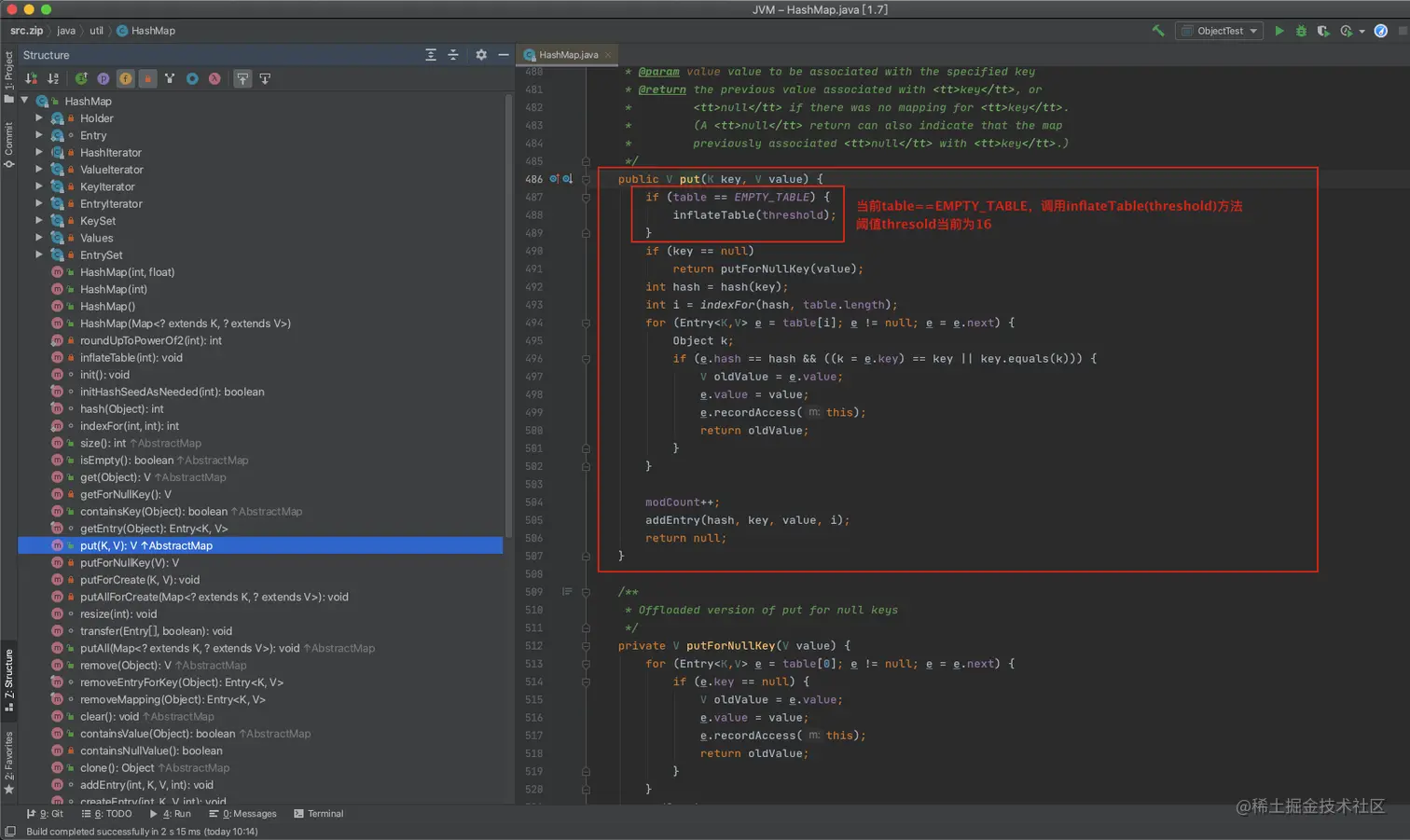Click tool window toggle icon in status bar corner
The height and width of the screenshot is (840, 1410).
[10, 832]
